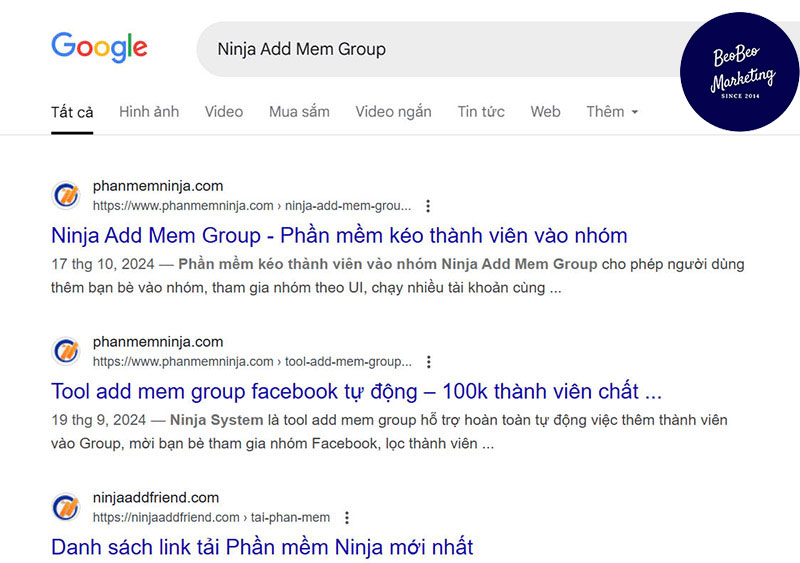
Task: Open result Ninja Add Mem Group - Phần mềm kéo thành viên
Action: coord(339,235)
